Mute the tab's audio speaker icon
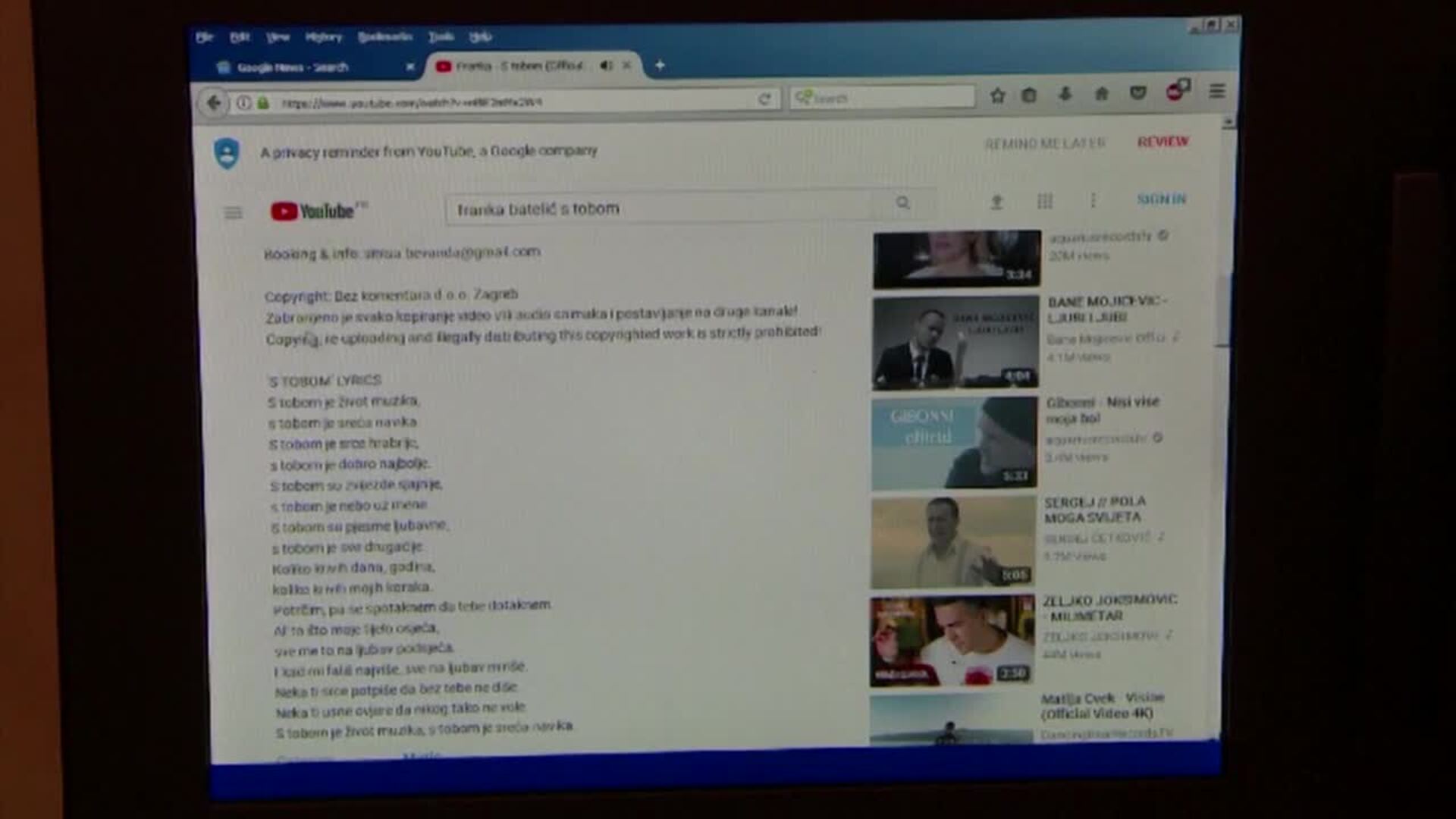Viewport: 1456px width, 819px height. tap(603, 66)
